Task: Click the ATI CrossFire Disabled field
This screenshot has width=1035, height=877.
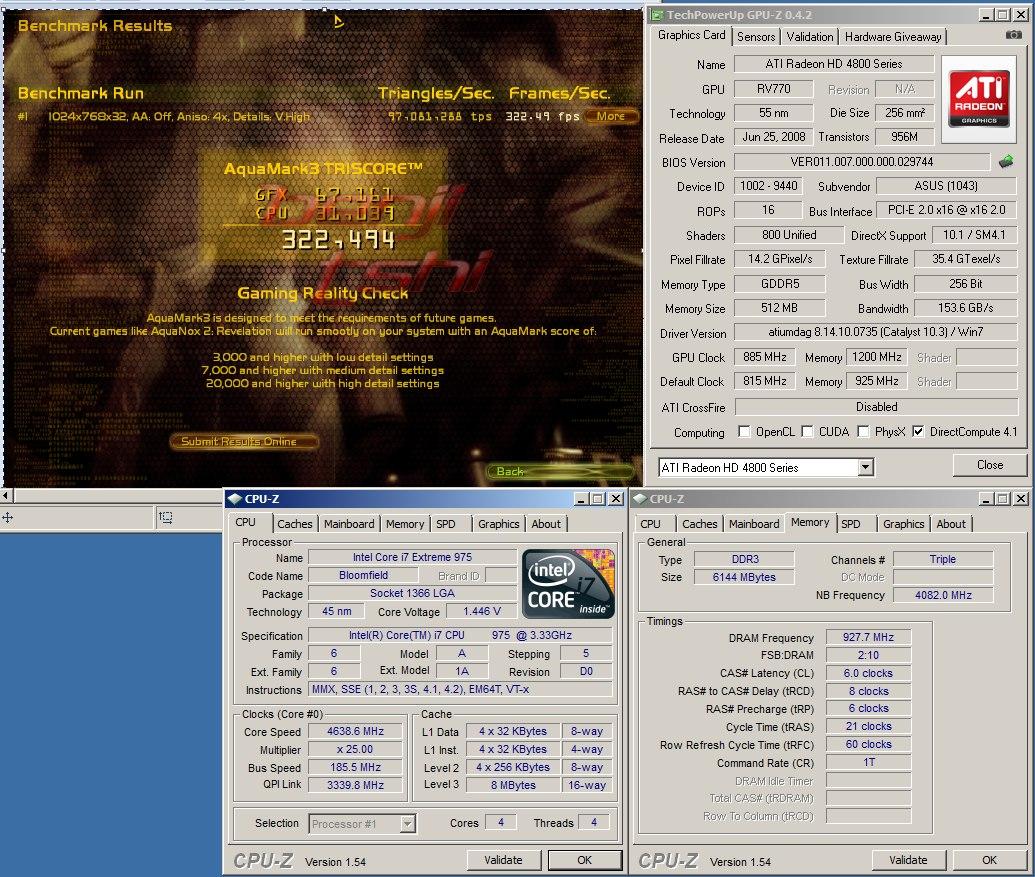Action: tap(876, 407)
